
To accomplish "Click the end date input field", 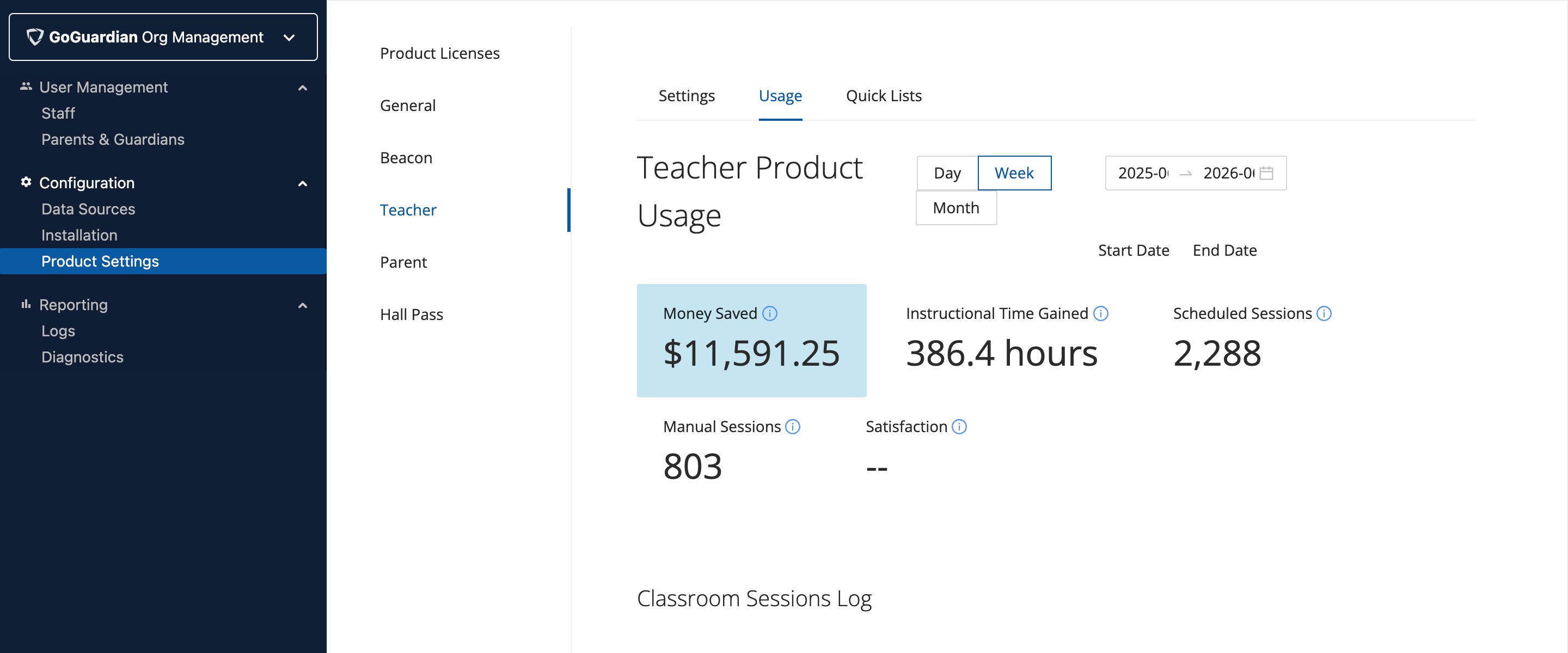I will tap(1228, 174).
